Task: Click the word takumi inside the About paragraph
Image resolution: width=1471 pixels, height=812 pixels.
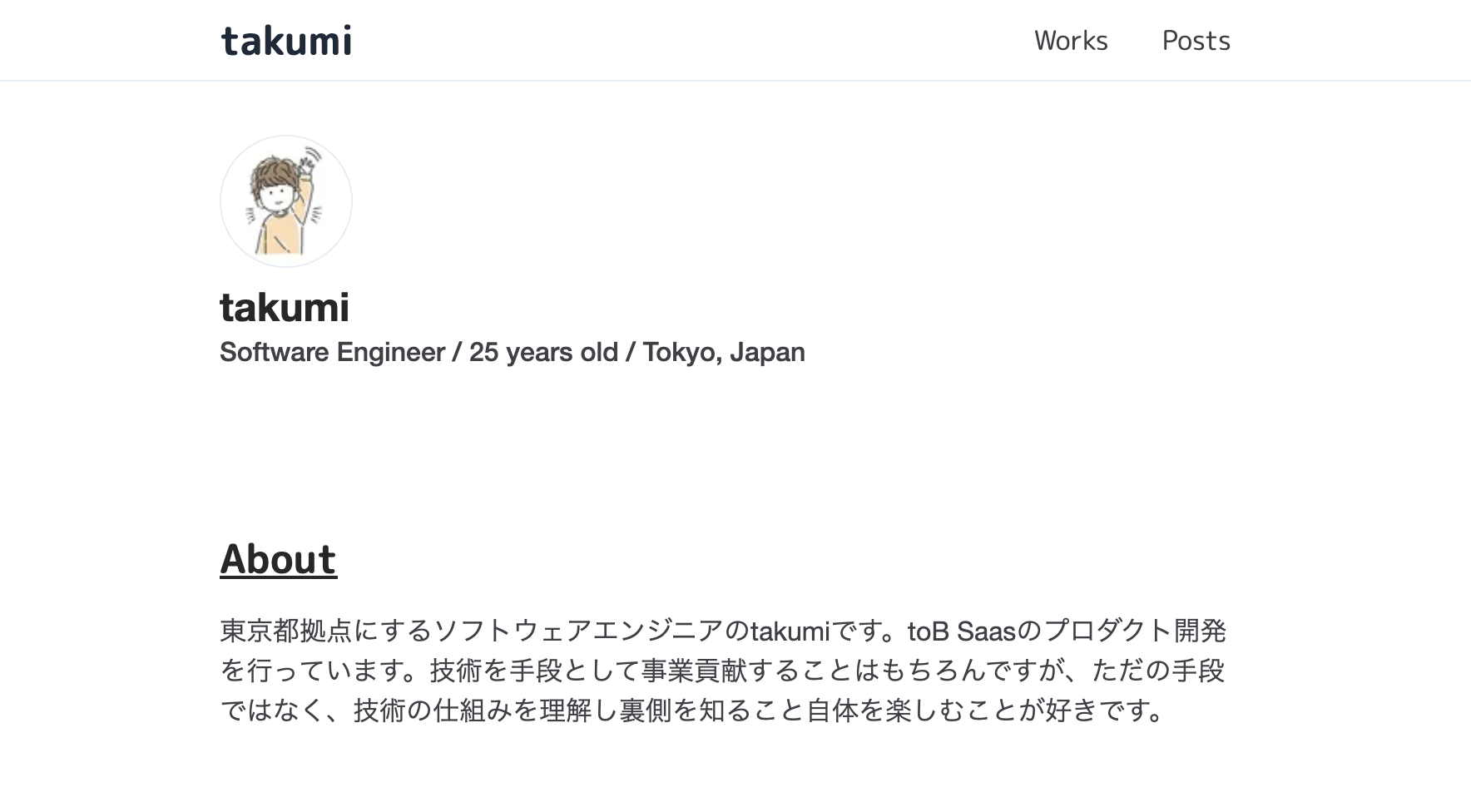Action: 790,631
